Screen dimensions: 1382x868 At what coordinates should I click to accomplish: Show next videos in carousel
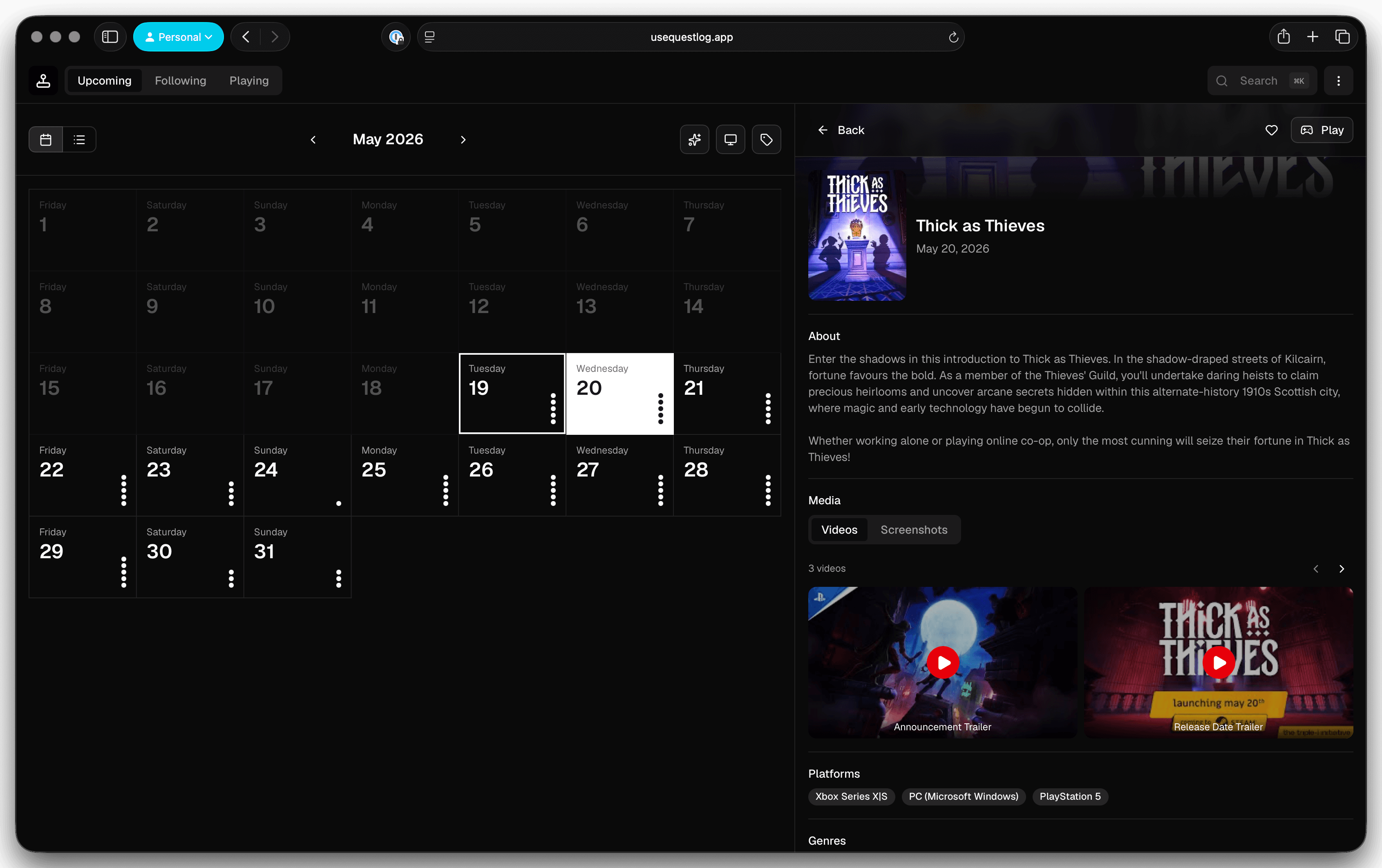1341,569
